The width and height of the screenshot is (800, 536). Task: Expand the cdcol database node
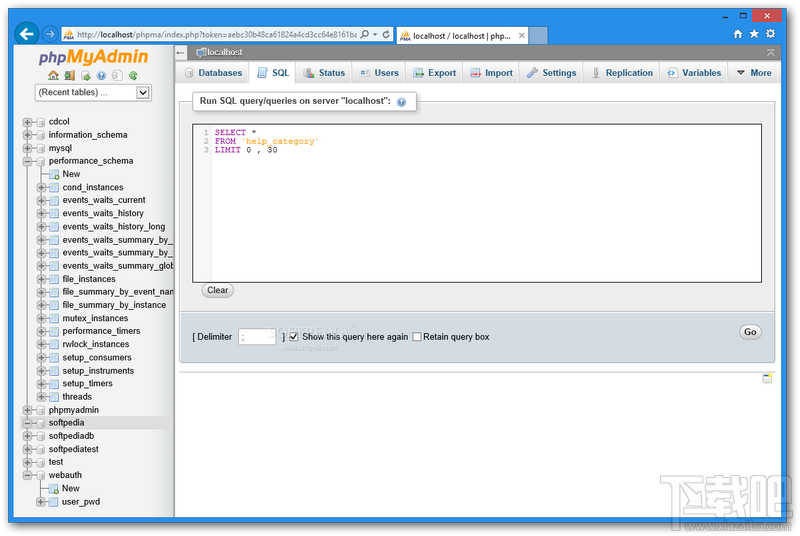point(28,122)
